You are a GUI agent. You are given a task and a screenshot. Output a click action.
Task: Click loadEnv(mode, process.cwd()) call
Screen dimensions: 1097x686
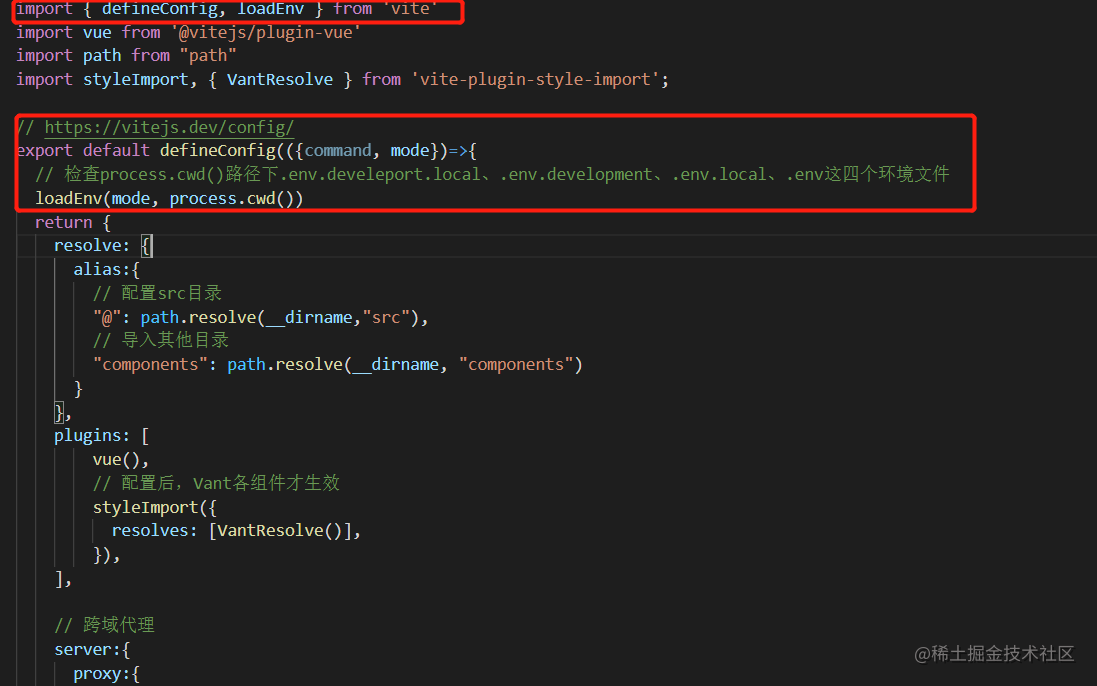pyautogui.click(x=169, y=199)
